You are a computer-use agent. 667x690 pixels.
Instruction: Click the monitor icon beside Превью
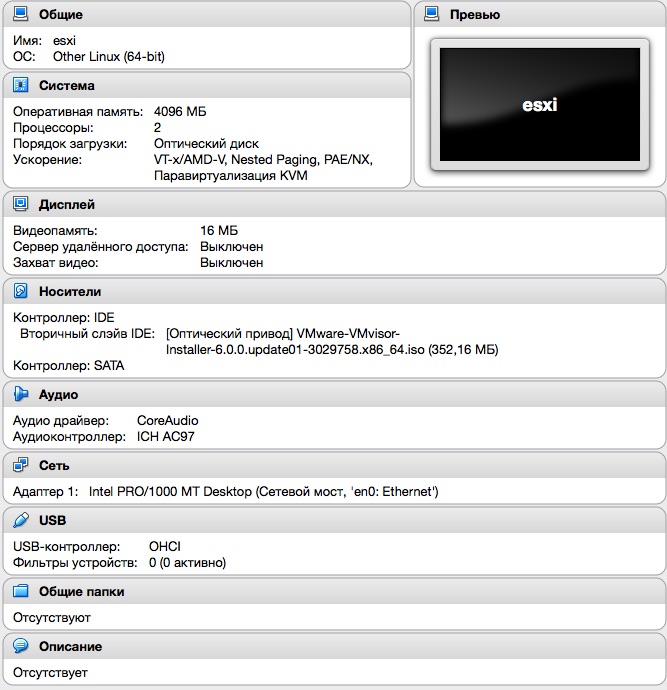432,15
